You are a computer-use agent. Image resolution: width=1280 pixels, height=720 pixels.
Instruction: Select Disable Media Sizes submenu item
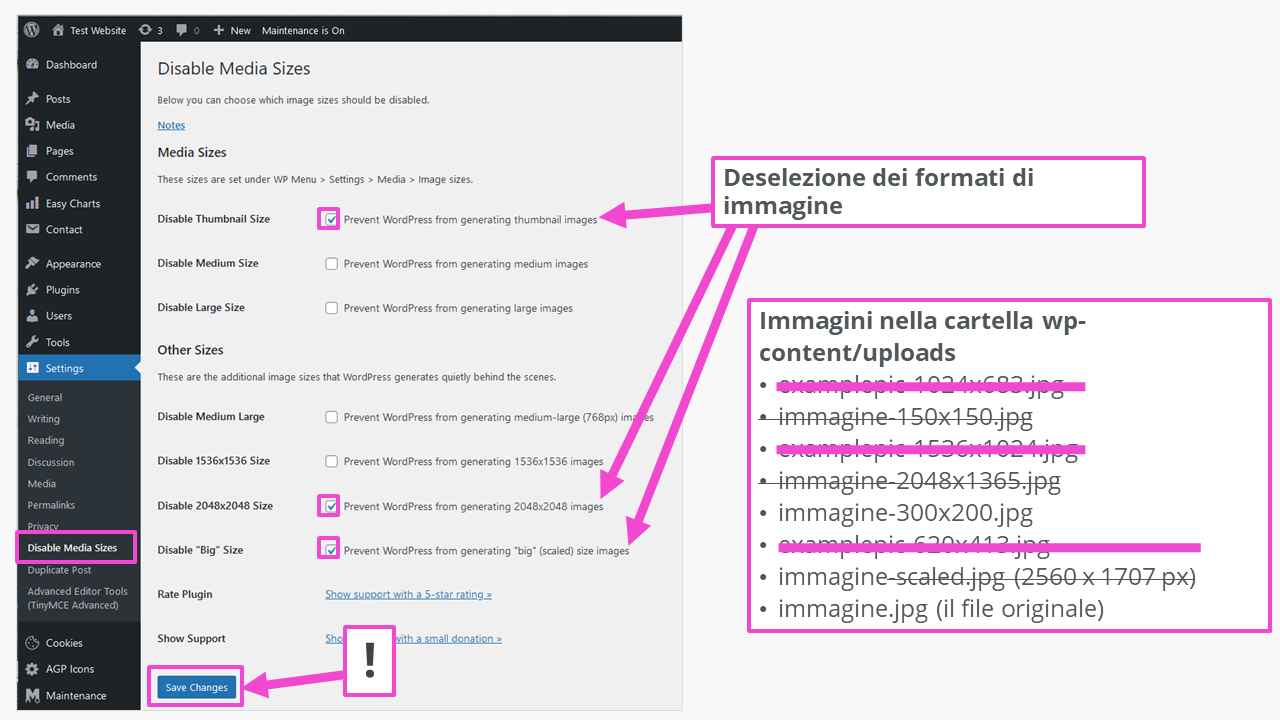pyautogui.click(x=72, y=548)
